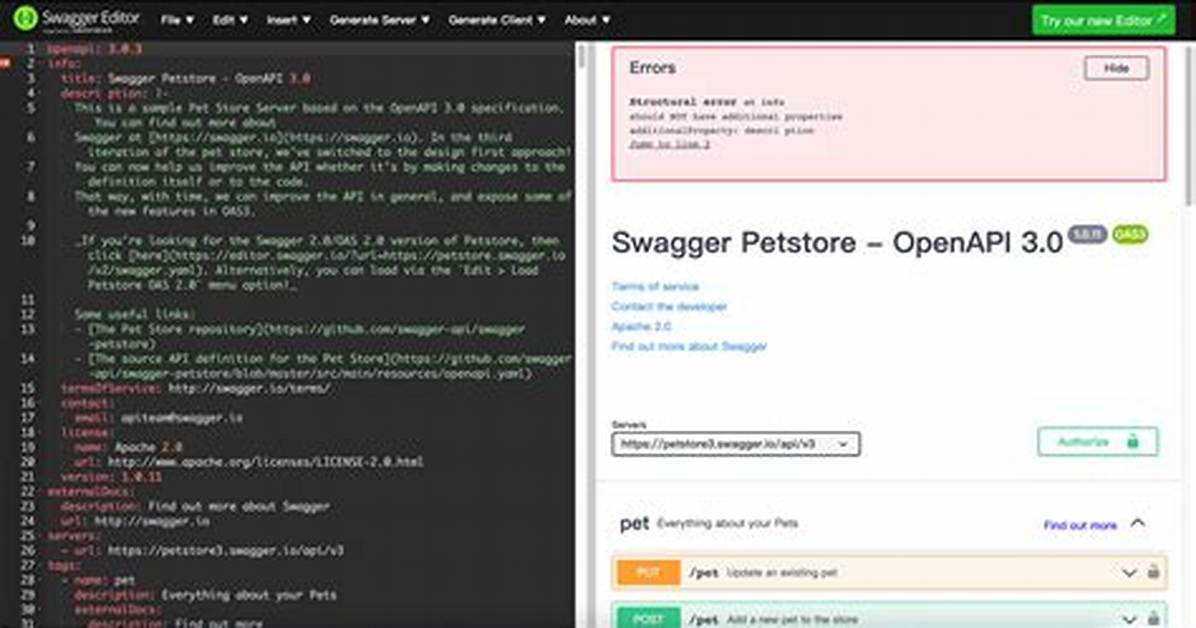The image size is (1196, 628).
Task: Open the Terms of service link
Action: [654, 286]
